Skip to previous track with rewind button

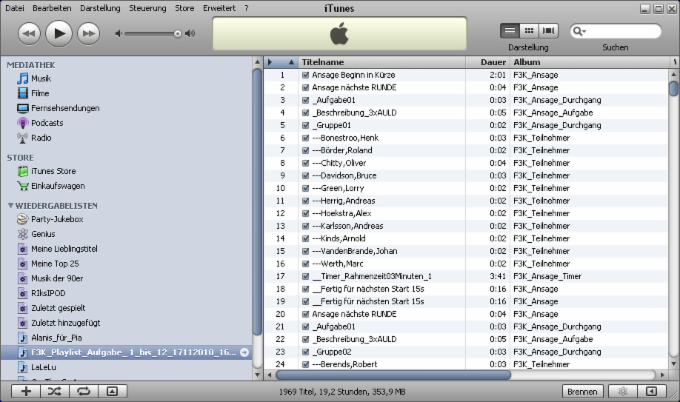[x=29, y=33]
